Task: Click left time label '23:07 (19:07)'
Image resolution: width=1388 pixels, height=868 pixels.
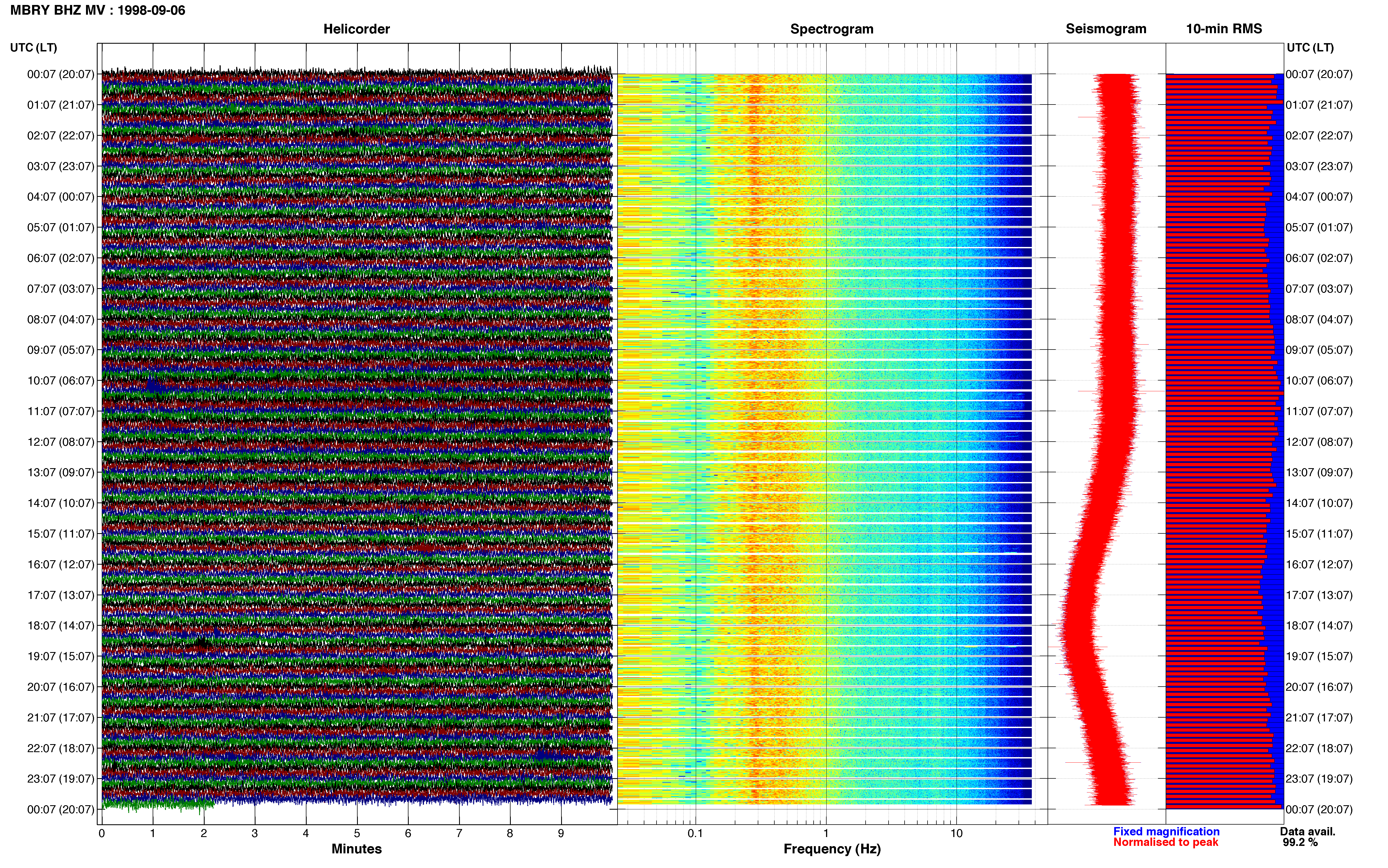Action: click(60, 778)
